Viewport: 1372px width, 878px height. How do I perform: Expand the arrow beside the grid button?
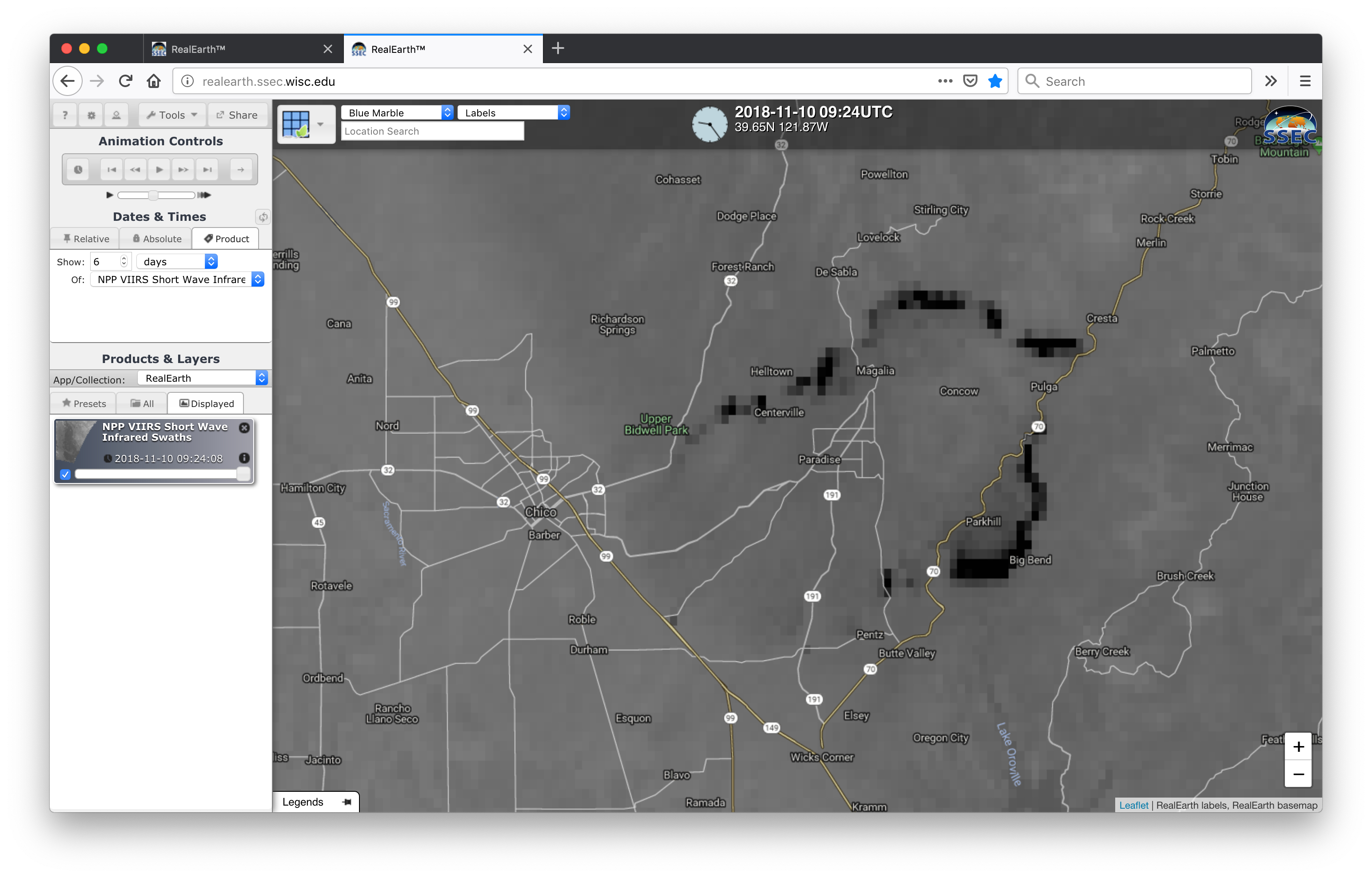[x=321, y=124]
